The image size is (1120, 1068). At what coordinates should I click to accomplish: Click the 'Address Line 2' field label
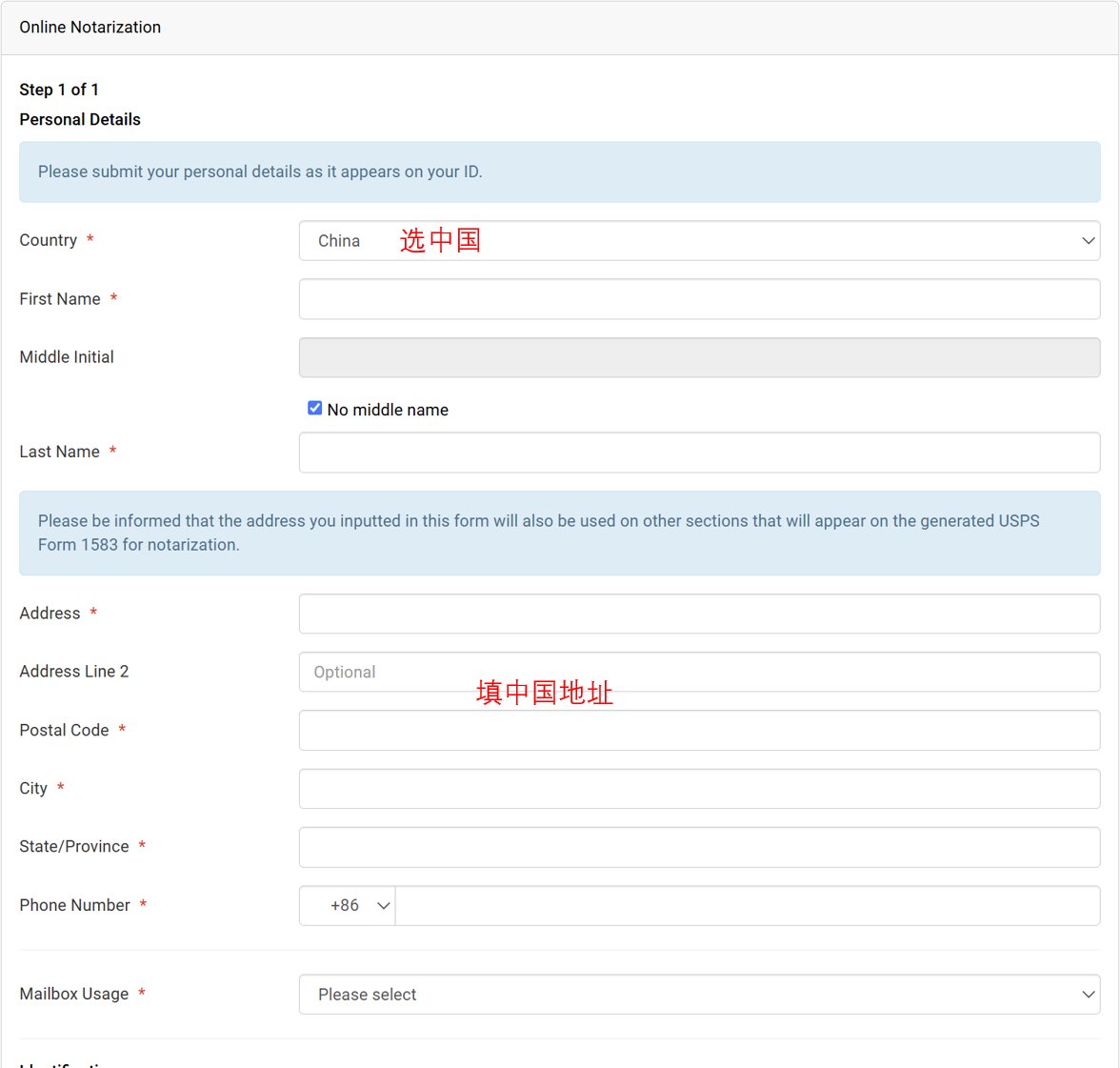tap(74, 672)
